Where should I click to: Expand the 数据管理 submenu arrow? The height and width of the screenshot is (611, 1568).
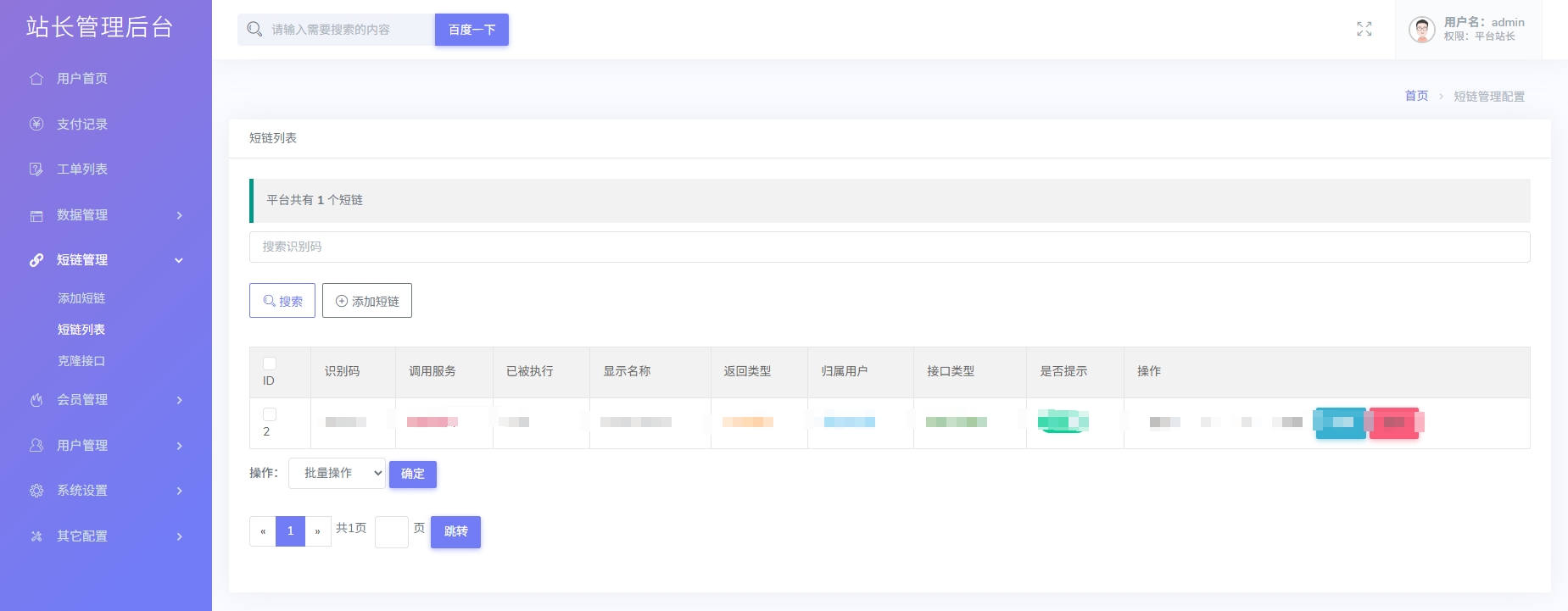pos(180,215)
